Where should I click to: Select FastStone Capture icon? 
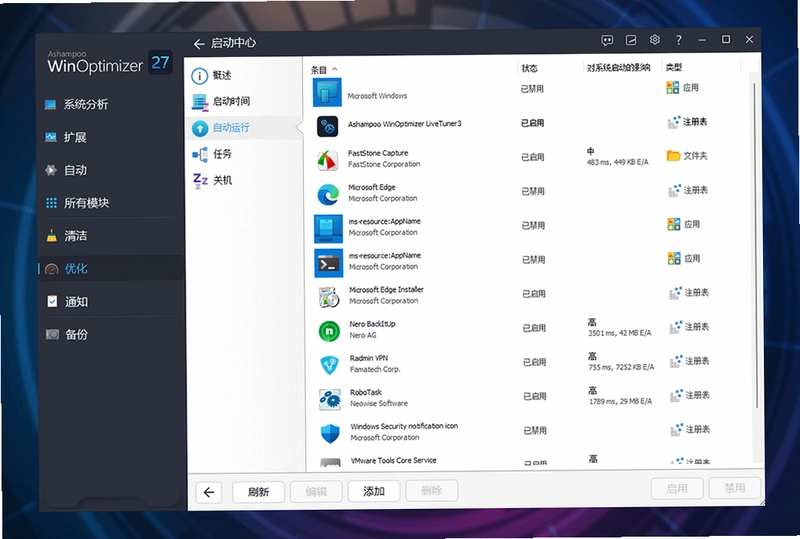[328, 160]
